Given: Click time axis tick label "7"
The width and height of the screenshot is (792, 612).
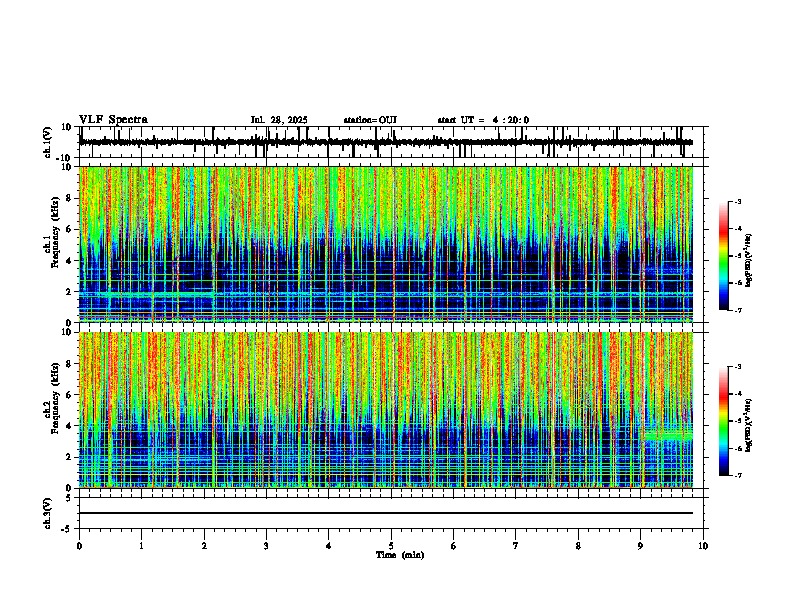Looking at the screenshot, I should coord(516,546).
